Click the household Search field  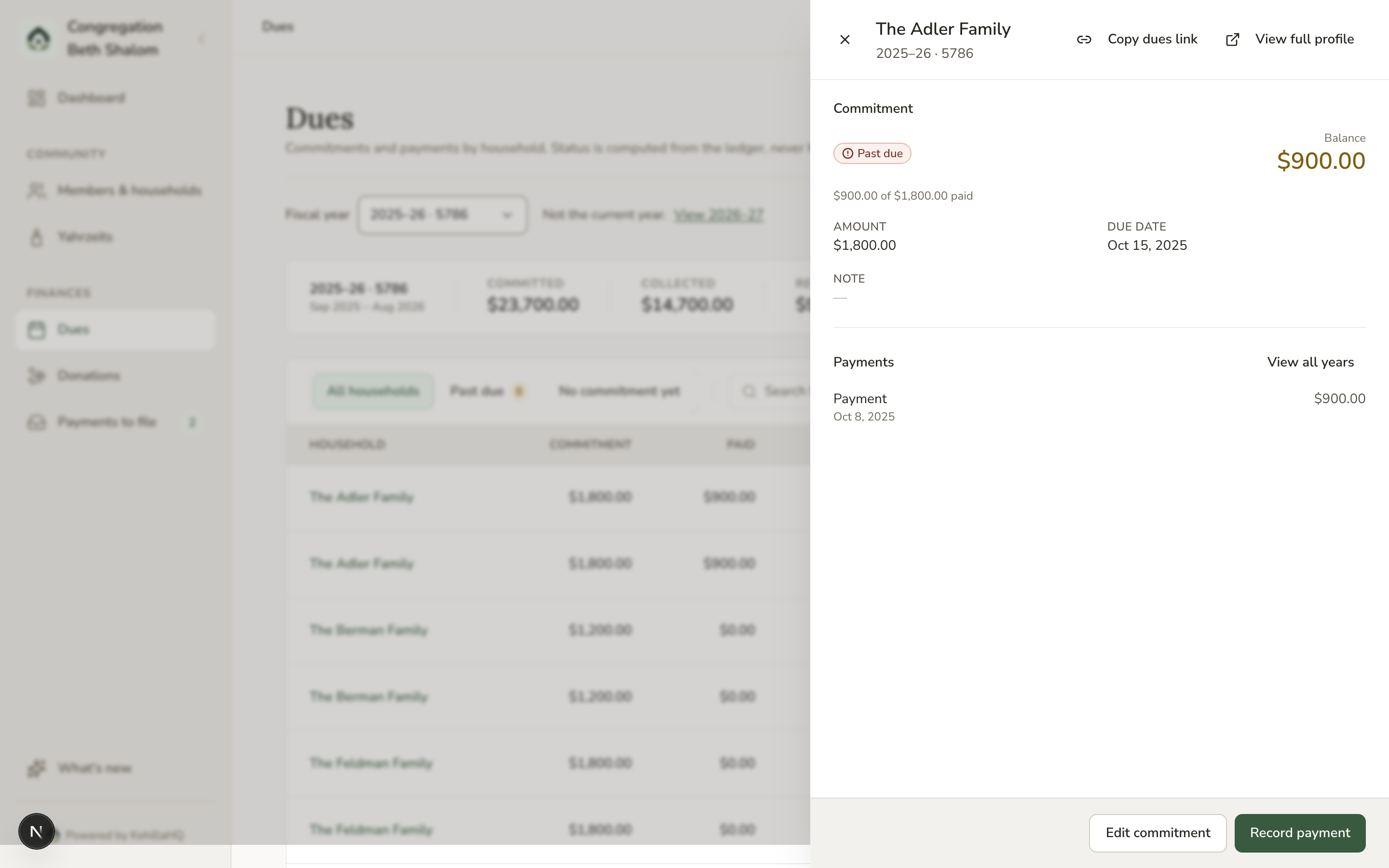[769, 391]
